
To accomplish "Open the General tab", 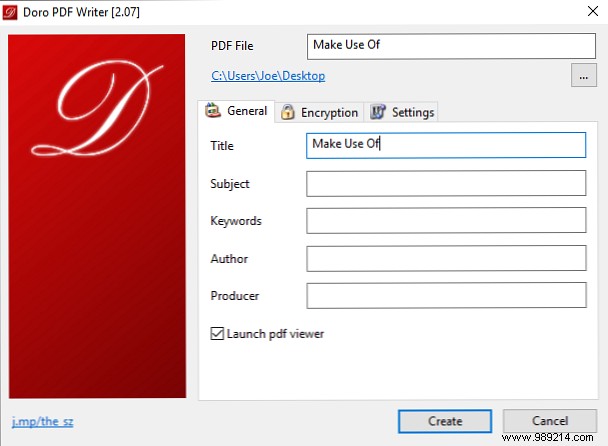I will 236,111.
